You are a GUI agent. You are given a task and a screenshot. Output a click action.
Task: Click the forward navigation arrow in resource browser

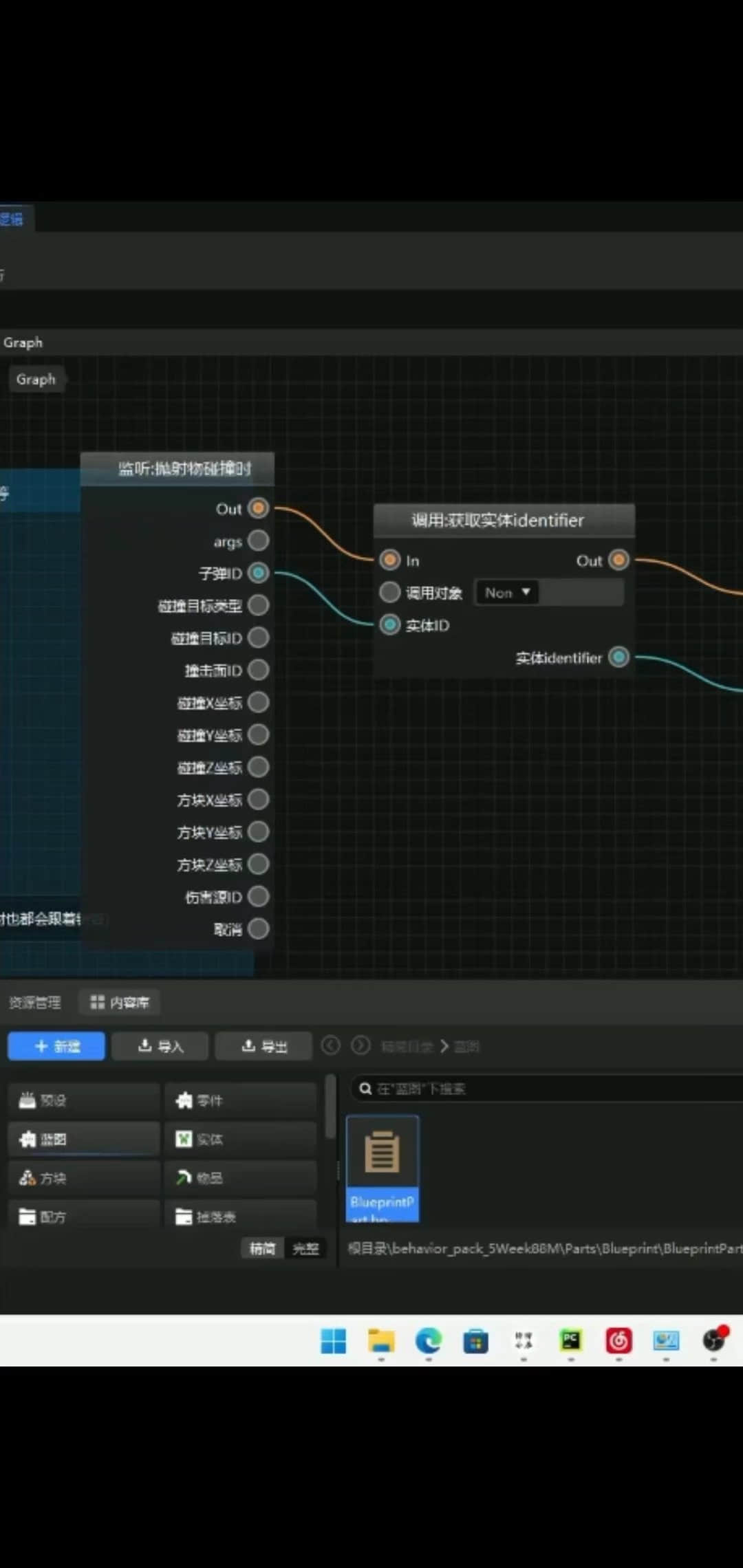coord(360,1045)
